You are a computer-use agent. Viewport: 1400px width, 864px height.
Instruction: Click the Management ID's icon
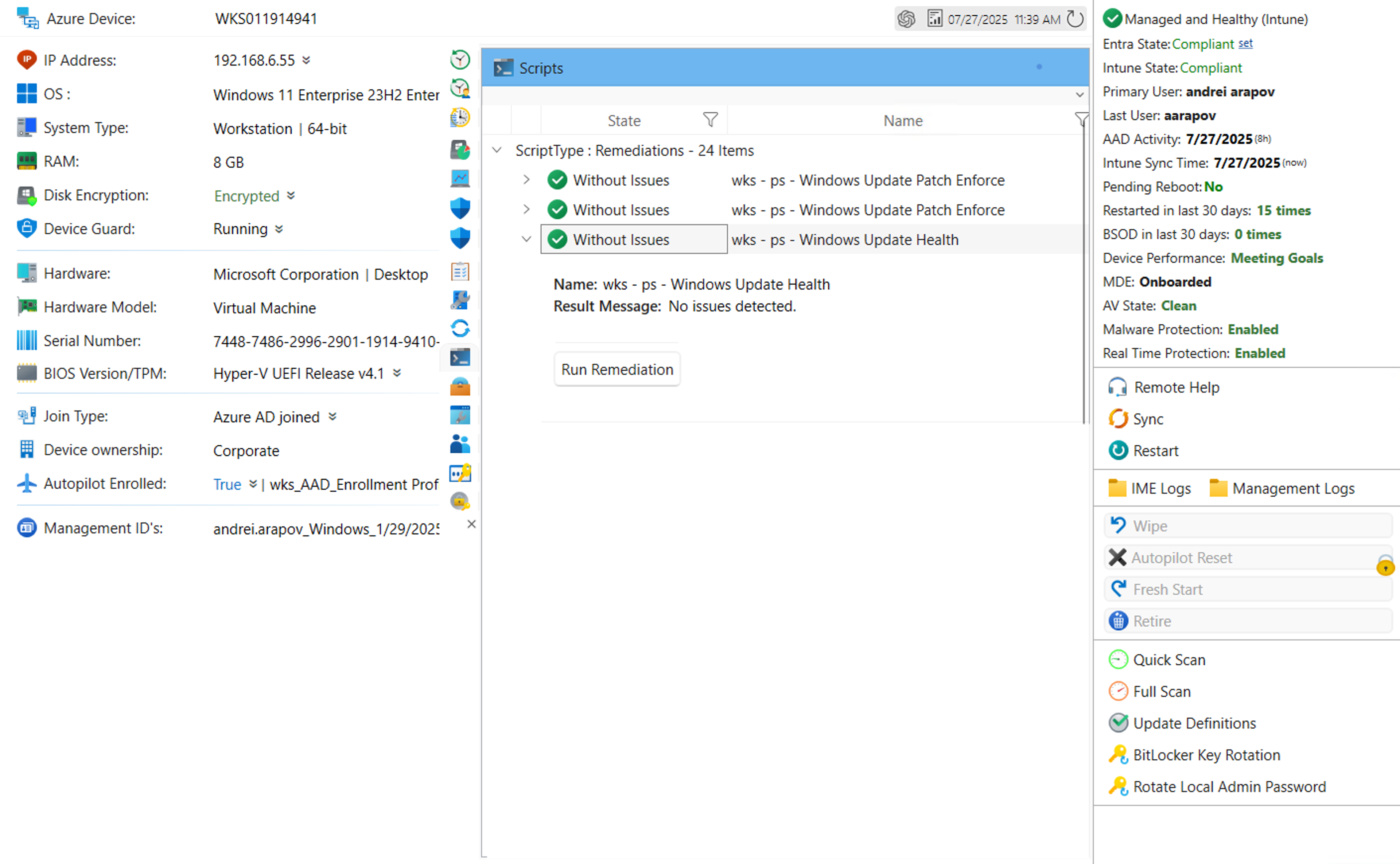tap(27, 527)
